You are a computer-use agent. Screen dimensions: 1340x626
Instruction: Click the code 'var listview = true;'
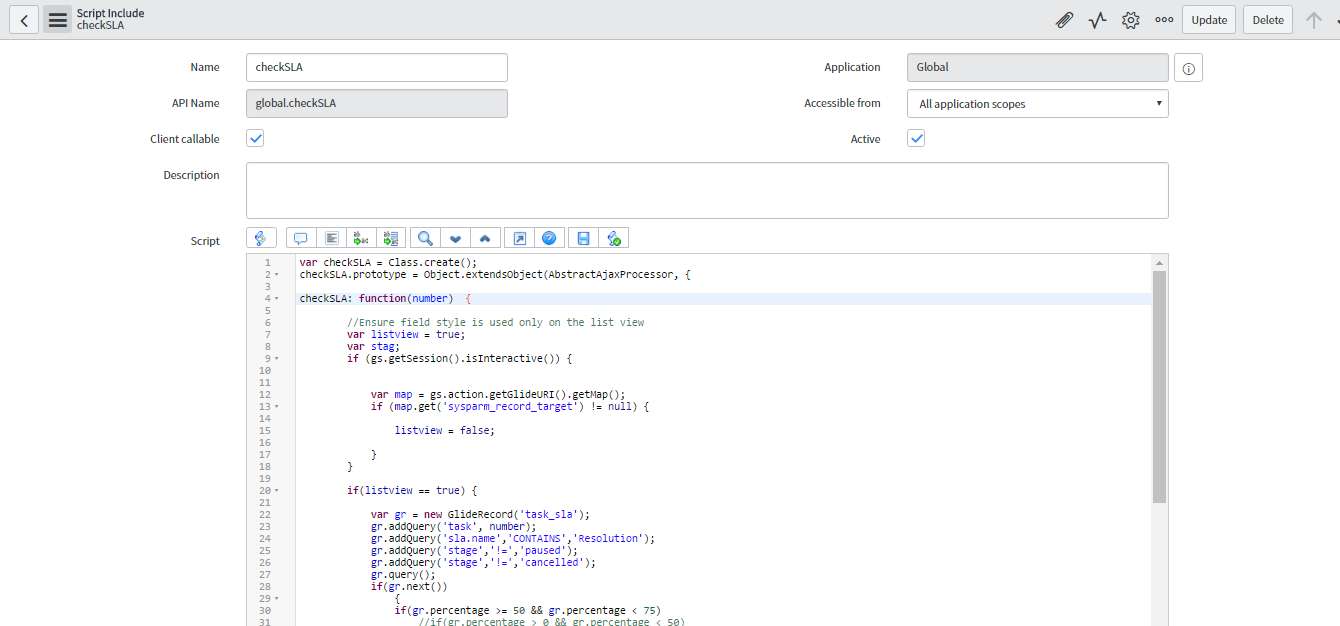tap(406, 334)
